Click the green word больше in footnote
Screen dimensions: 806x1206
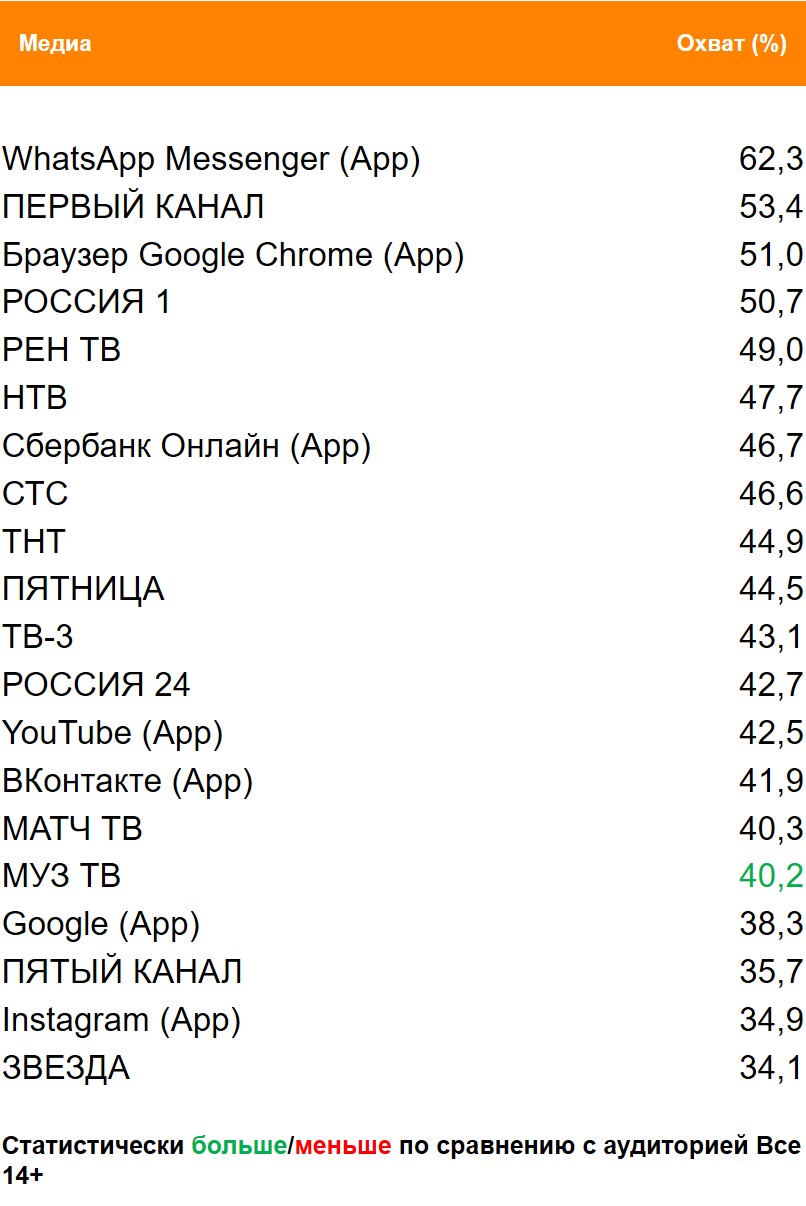pyautogui.click(x=239, y=1146)
